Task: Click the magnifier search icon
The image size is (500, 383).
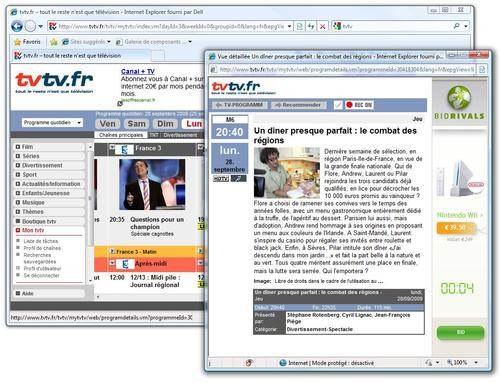Action: pos(456,26)
